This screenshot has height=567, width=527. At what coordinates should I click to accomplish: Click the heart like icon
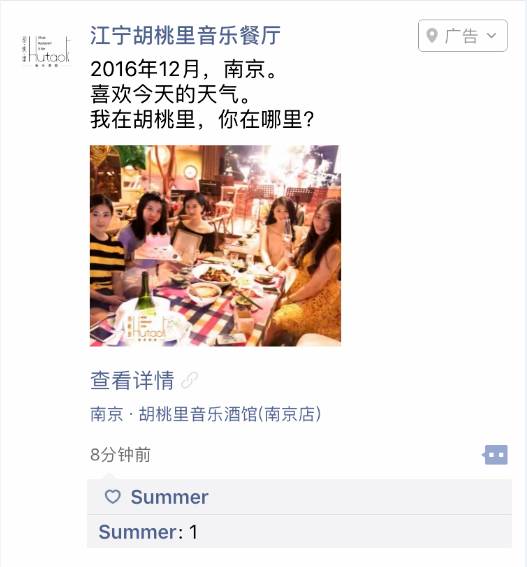coord(112,496)
